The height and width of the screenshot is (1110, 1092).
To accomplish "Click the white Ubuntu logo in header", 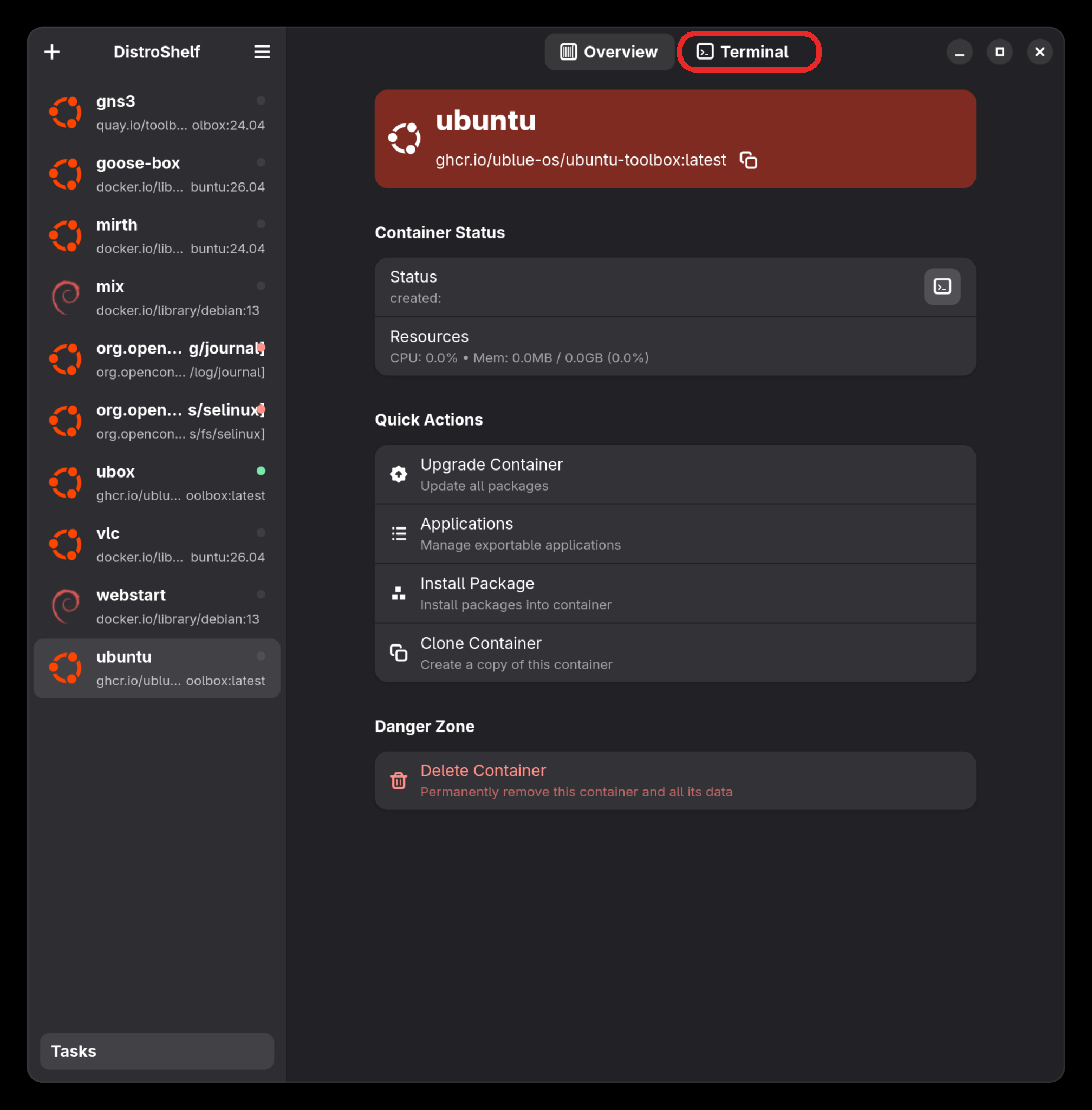I will (x=404, y=138).
